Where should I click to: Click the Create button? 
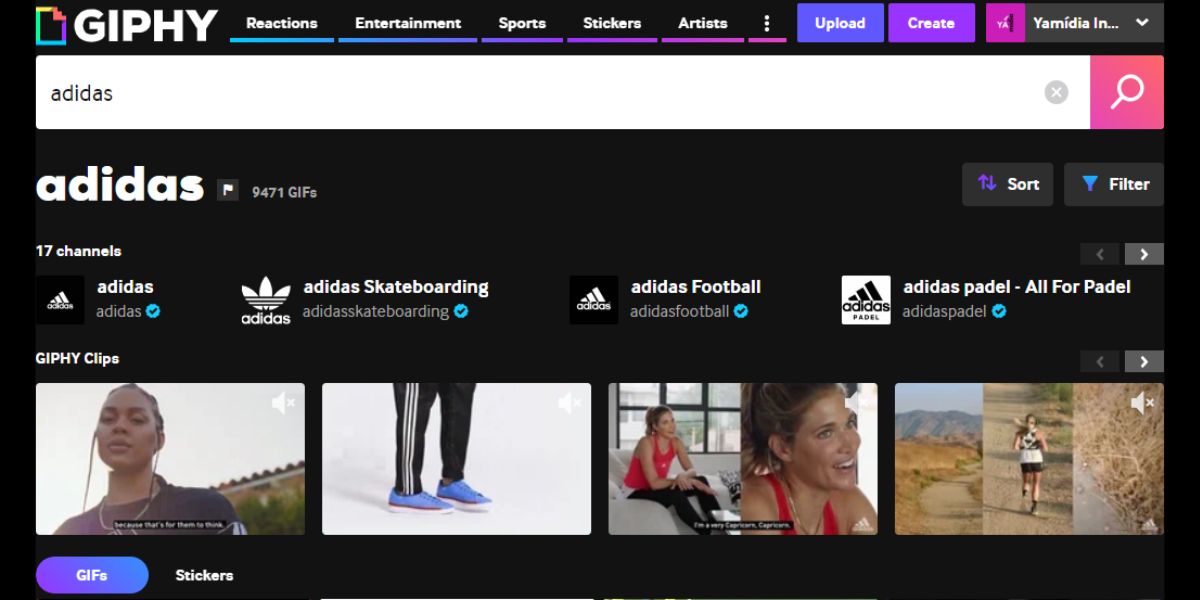click(x=931, y=23)
